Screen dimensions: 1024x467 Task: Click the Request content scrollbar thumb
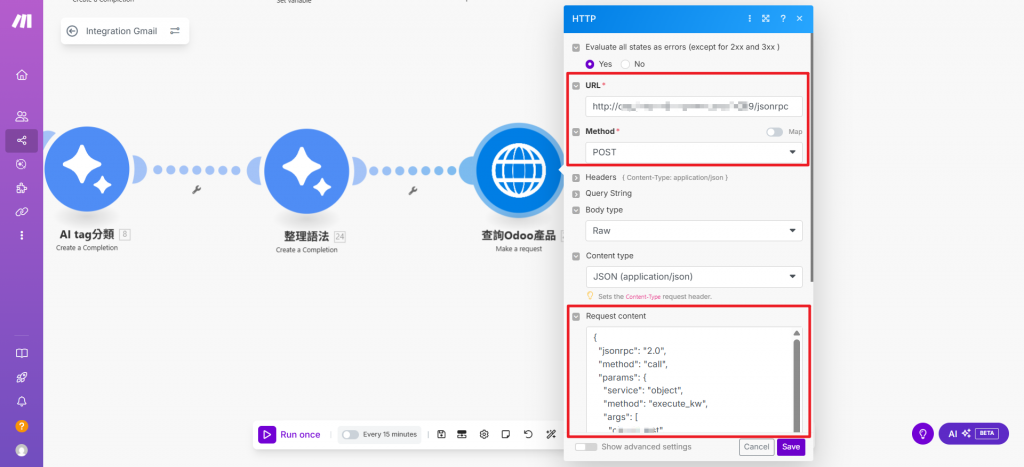point(797,385)
